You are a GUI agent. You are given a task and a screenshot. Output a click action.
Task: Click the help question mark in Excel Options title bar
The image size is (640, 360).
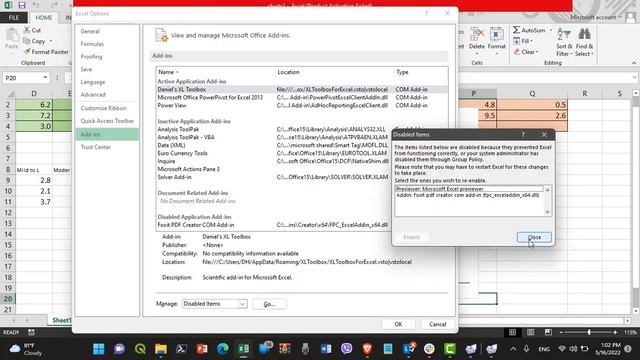(x=427, y=13)
